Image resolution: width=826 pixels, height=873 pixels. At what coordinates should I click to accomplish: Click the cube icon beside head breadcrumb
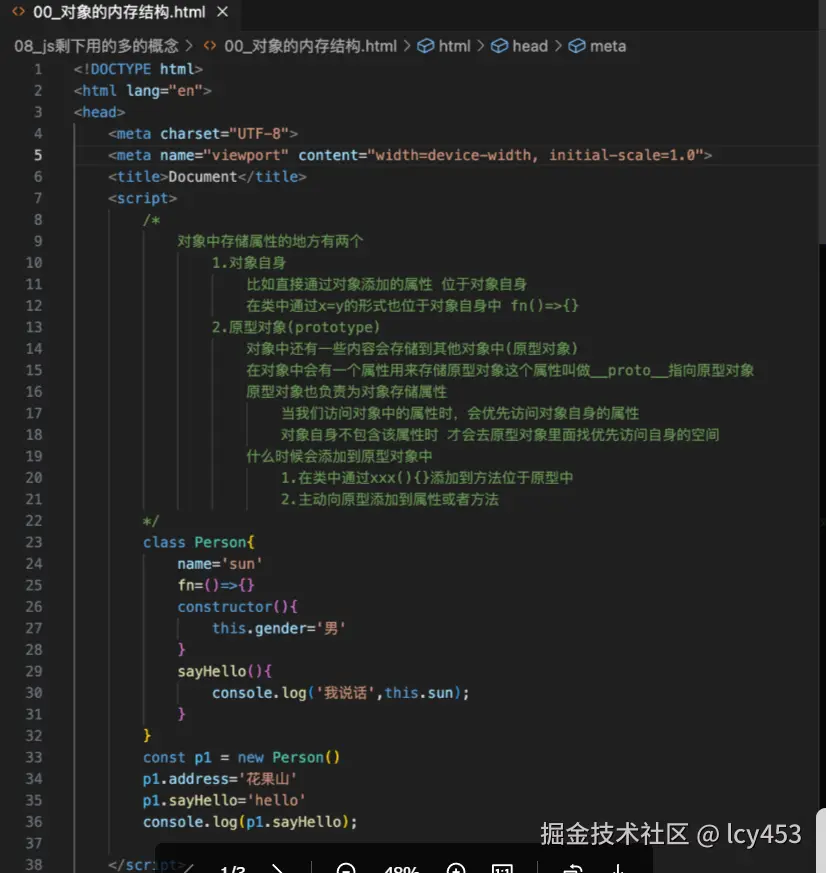point(499,46)
